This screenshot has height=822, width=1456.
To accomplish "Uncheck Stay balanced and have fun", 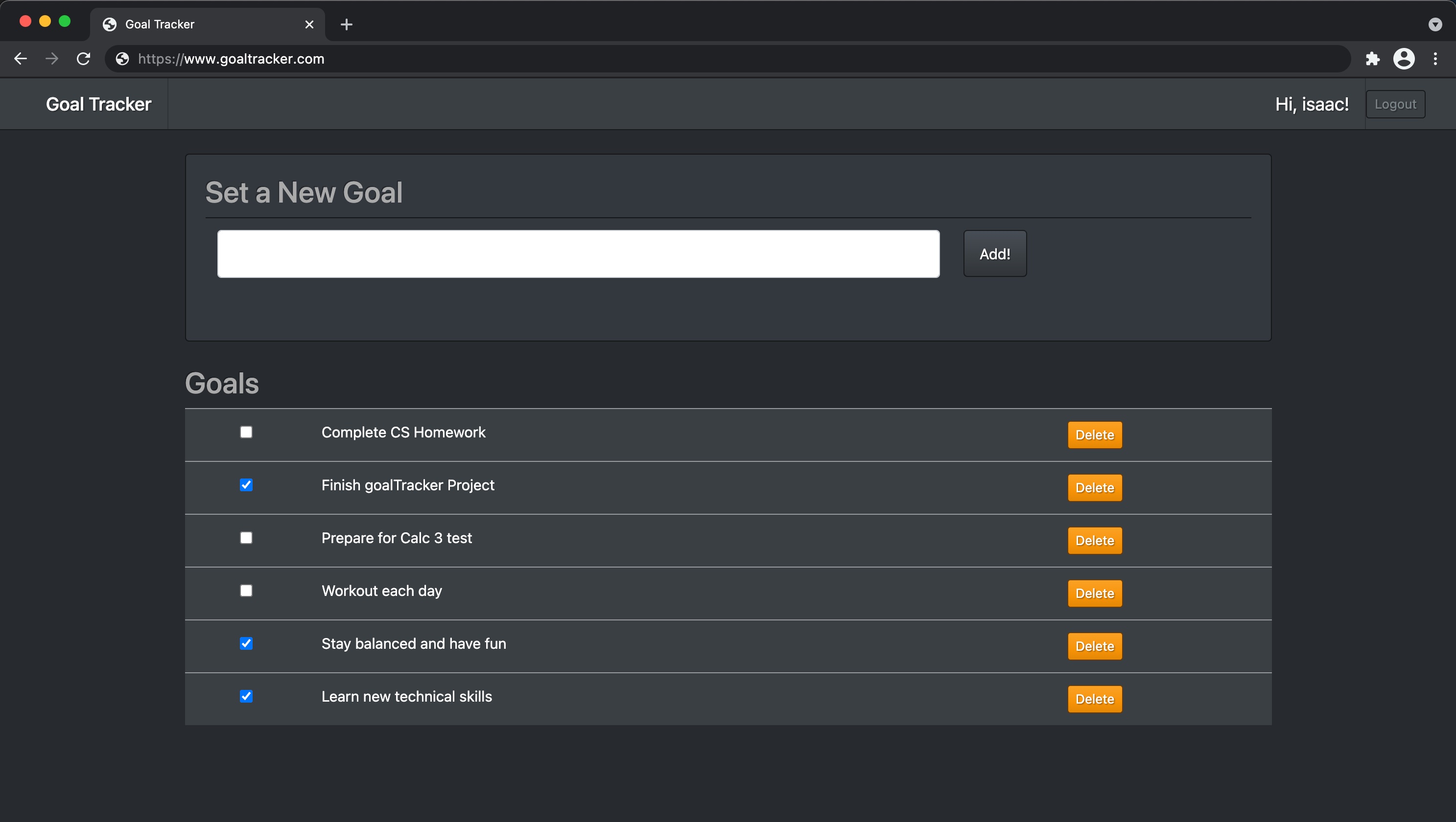I will click(246, 643).
